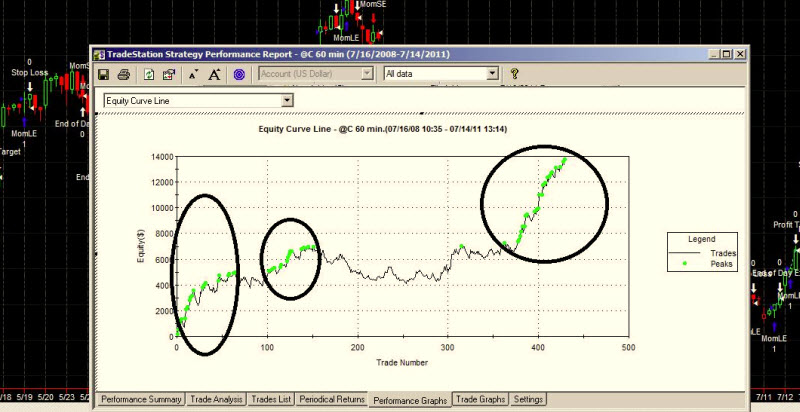800x412 pixels.
Task: Click the TradeStation report window title icon
Action: [99, 54]
